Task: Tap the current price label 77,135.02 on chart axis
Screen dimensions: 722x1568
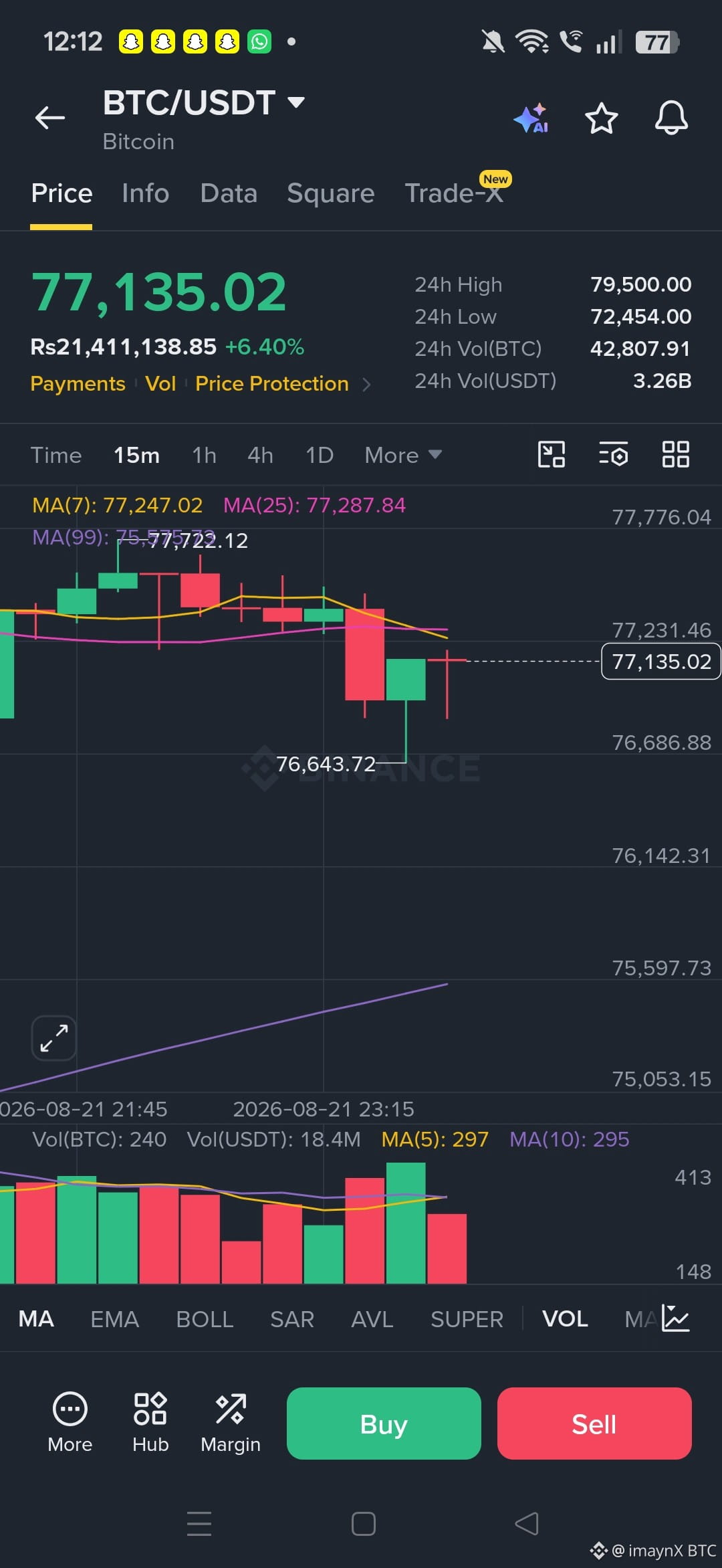Action: [661, 662]
